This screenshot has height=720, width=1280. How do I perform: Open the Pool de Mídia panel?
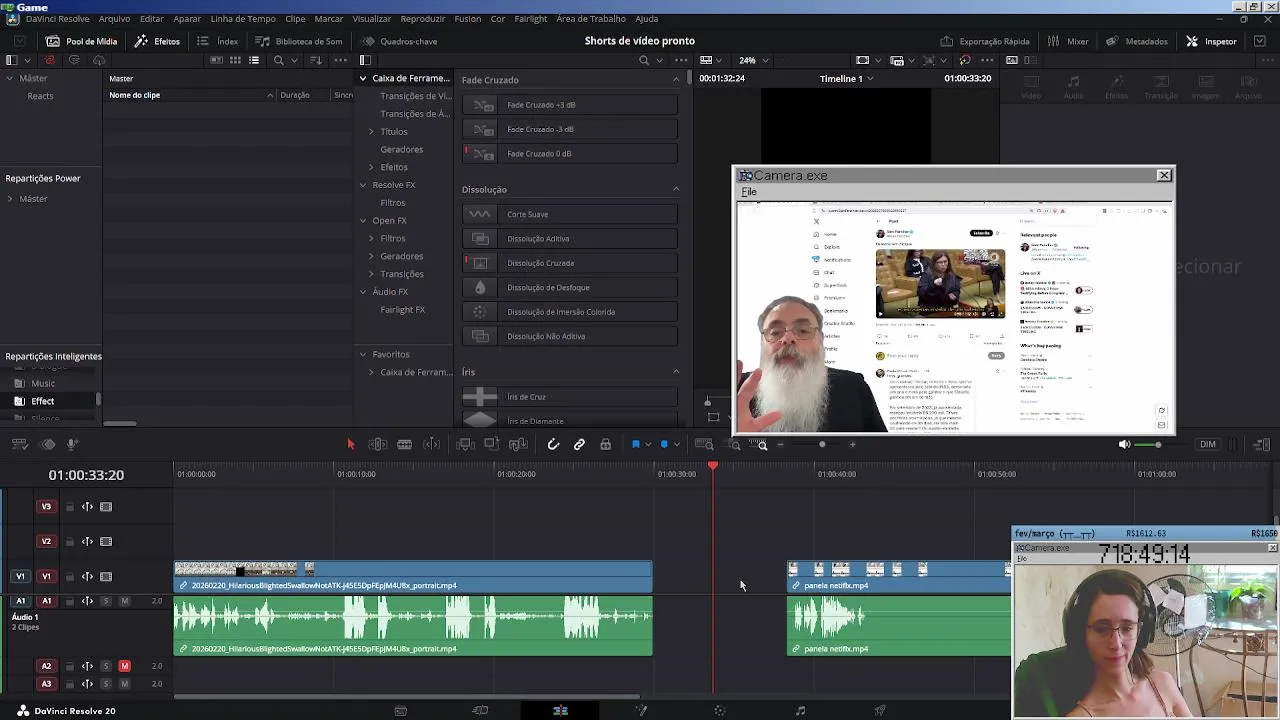pos(82,41)
